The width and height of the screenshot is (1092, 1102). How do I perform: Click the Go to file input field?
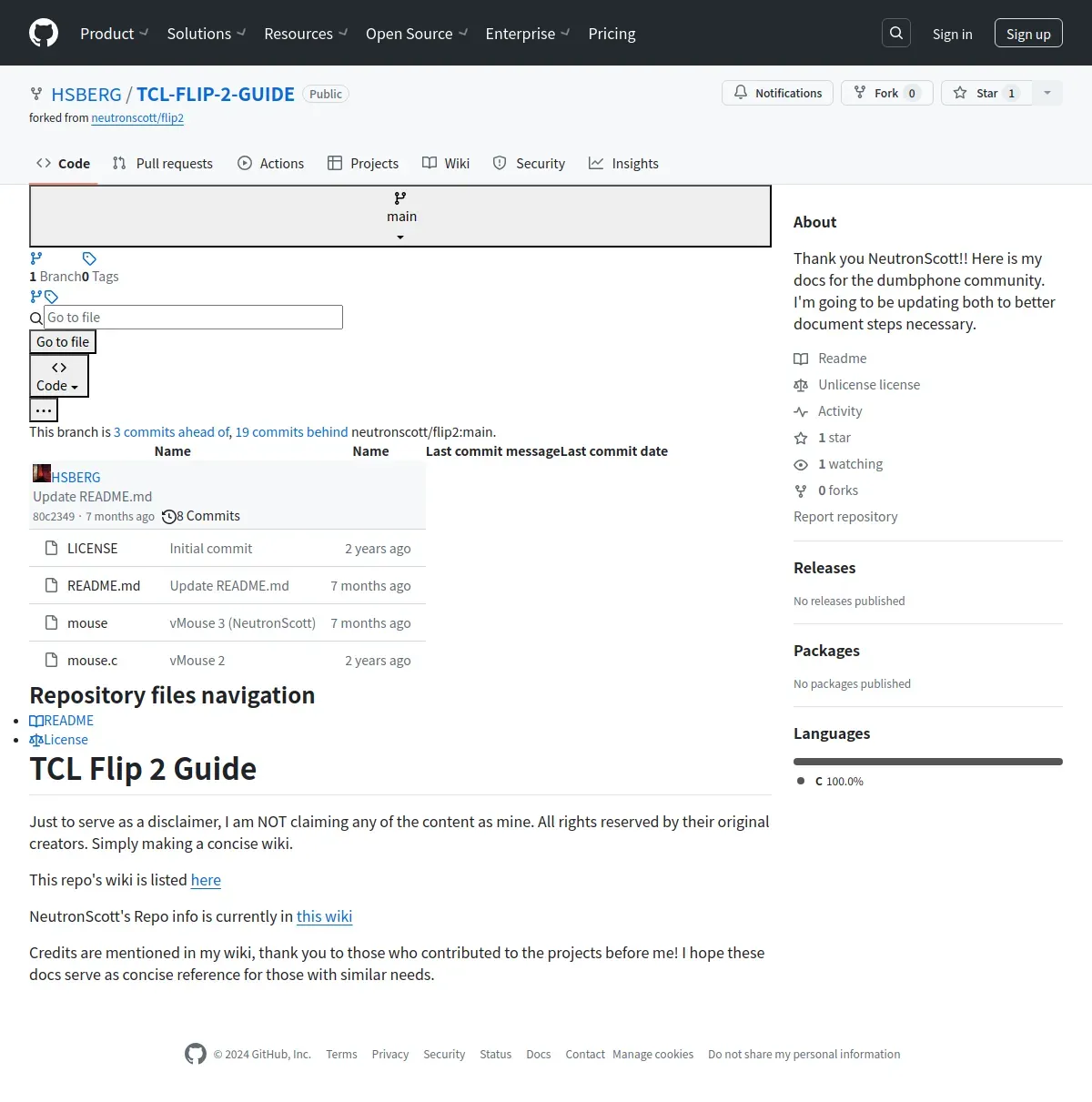(194, 318)
